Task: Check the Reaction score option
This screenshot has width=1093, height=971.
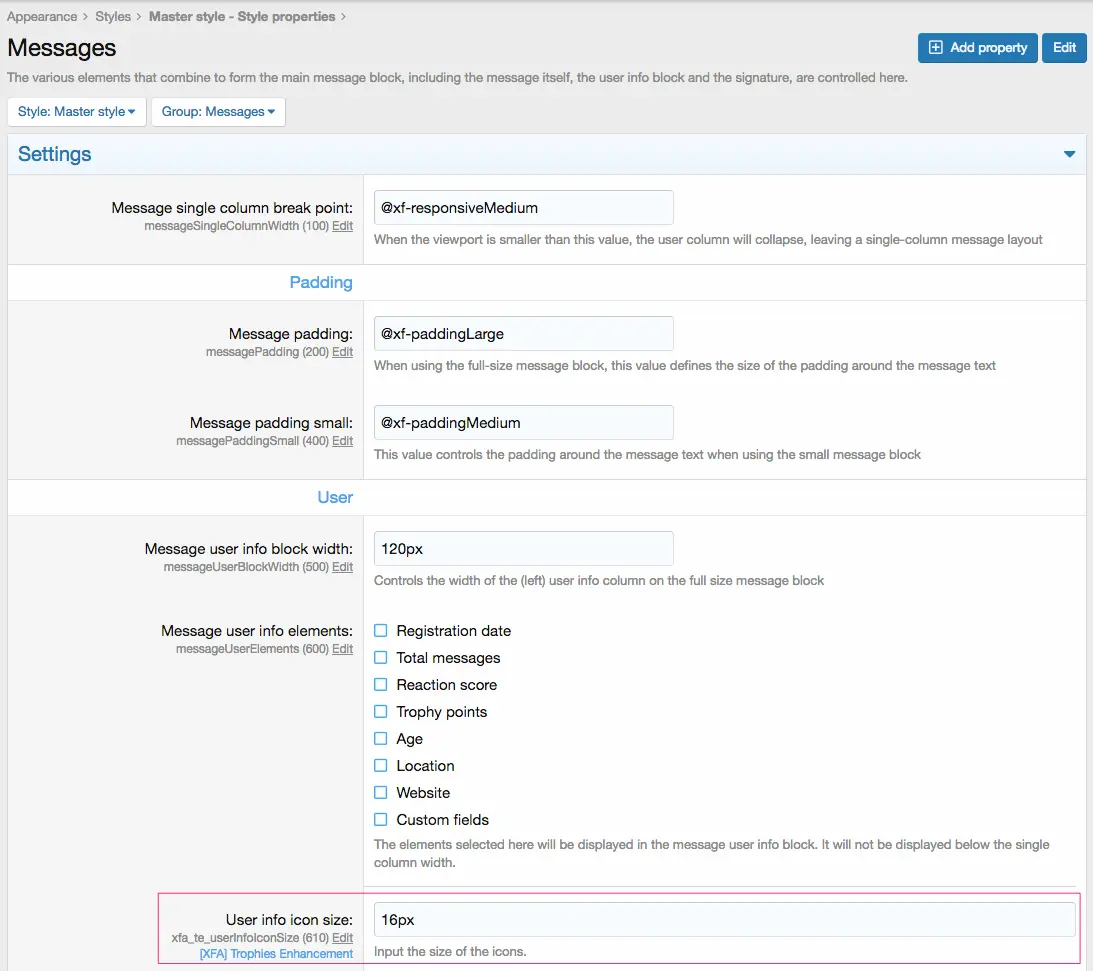Action: click(x=381, y=685)
